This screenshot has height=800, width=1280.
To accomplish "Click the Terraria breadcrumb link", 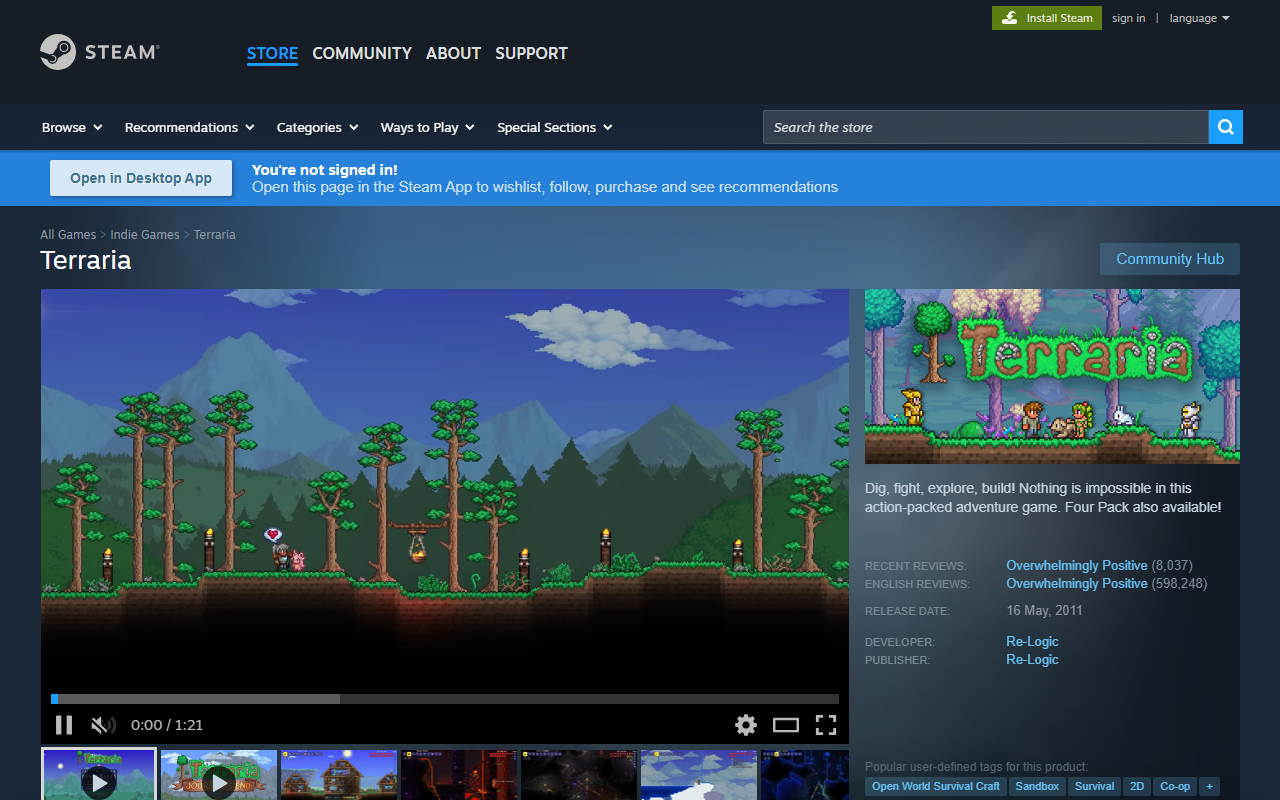I will point(214,234).
